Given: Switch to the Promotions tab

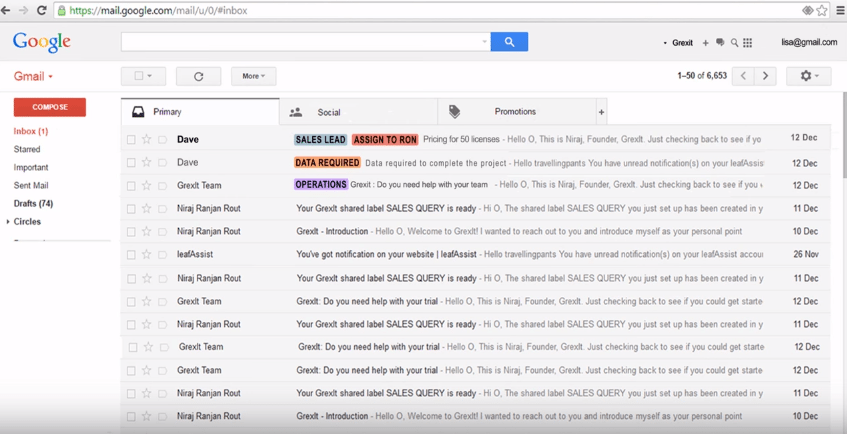Looking at the screenshot, I should point(517,112).
